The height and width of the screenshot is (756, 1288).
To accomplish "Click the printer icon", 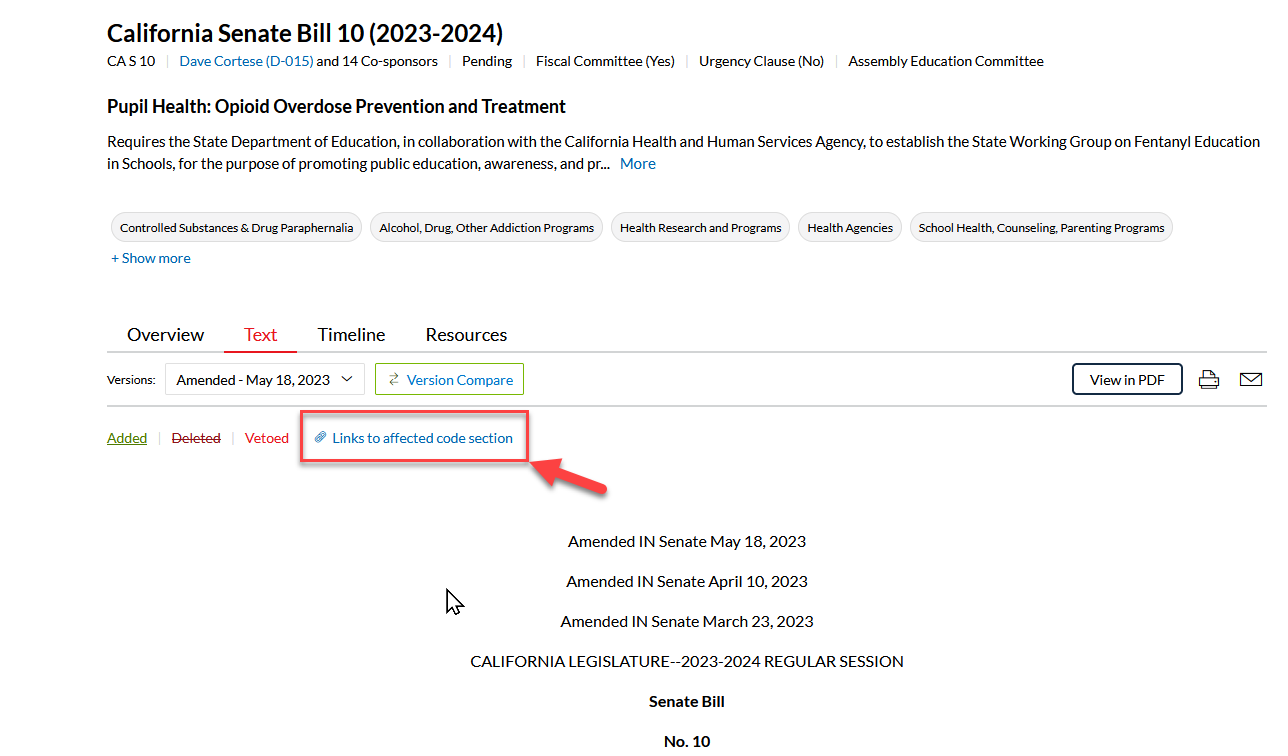I will click(1208, 380).
